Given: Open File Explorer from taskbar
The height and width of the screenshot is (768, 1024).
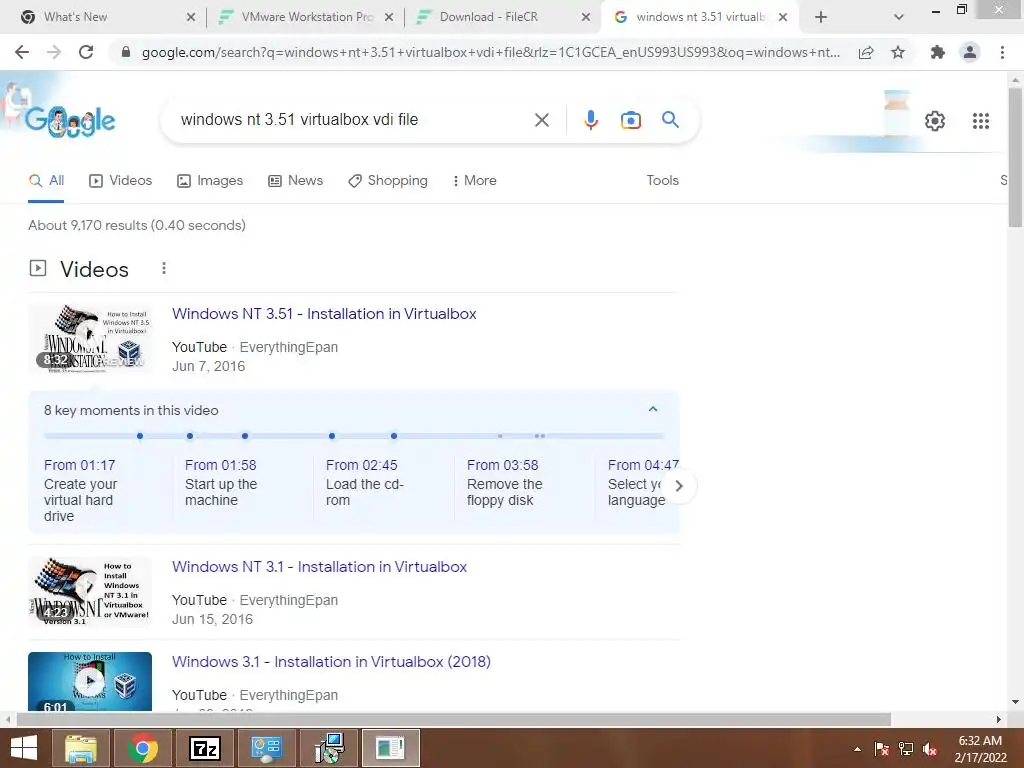Looking at the screenshot, I should pos(80,748).
